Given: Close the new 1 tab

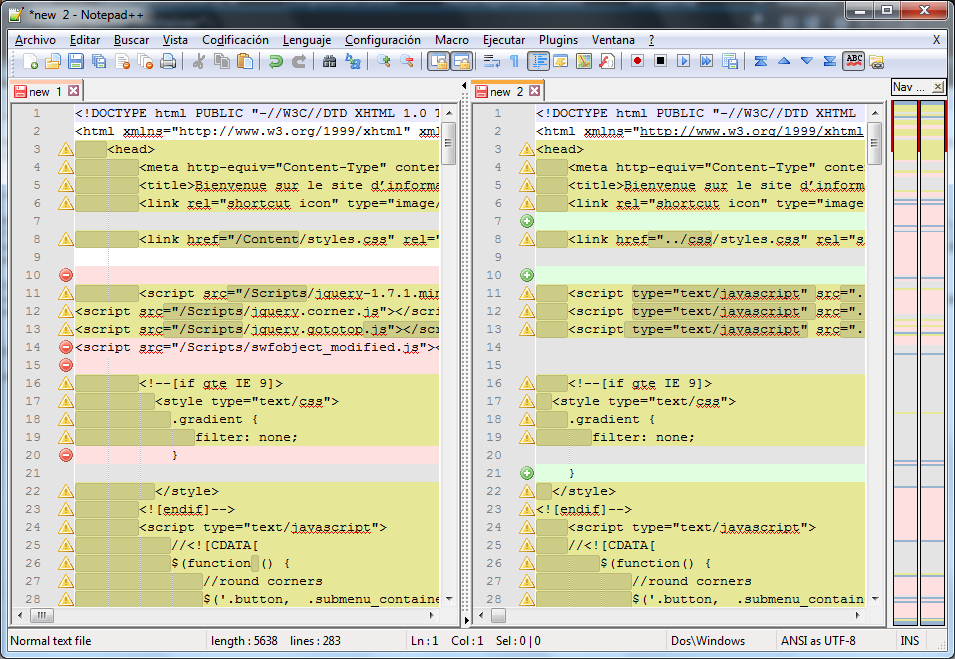Looking at the screenshot, I should click(74, 91).
